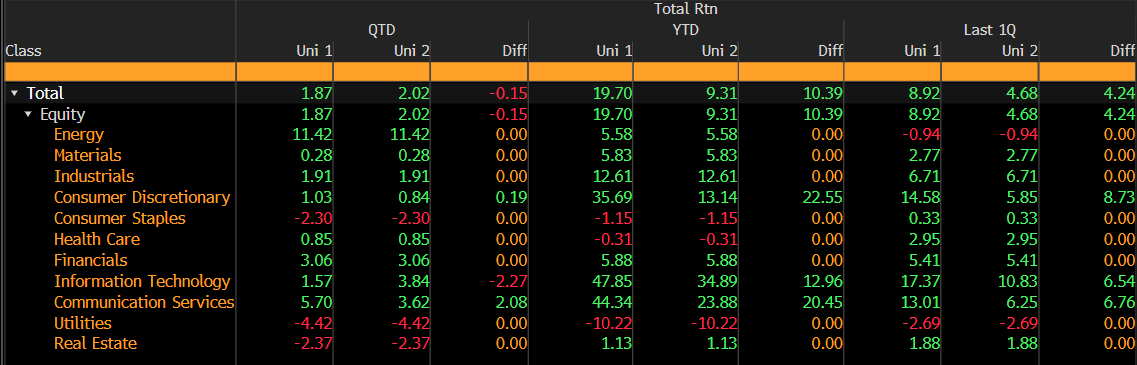1137x365 pixels.
Task: Select Information Technology YTD Diff 12.96
Action: (x=824, y=282)
